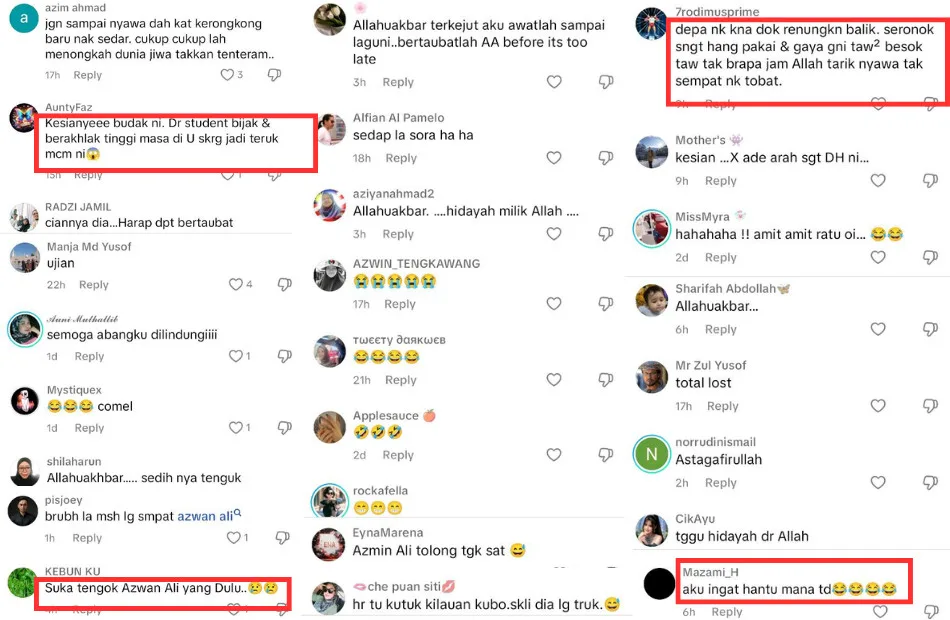Open azim ahmad's teal avatar
Screen dimensions: 950x620
[x=24, y=17]
